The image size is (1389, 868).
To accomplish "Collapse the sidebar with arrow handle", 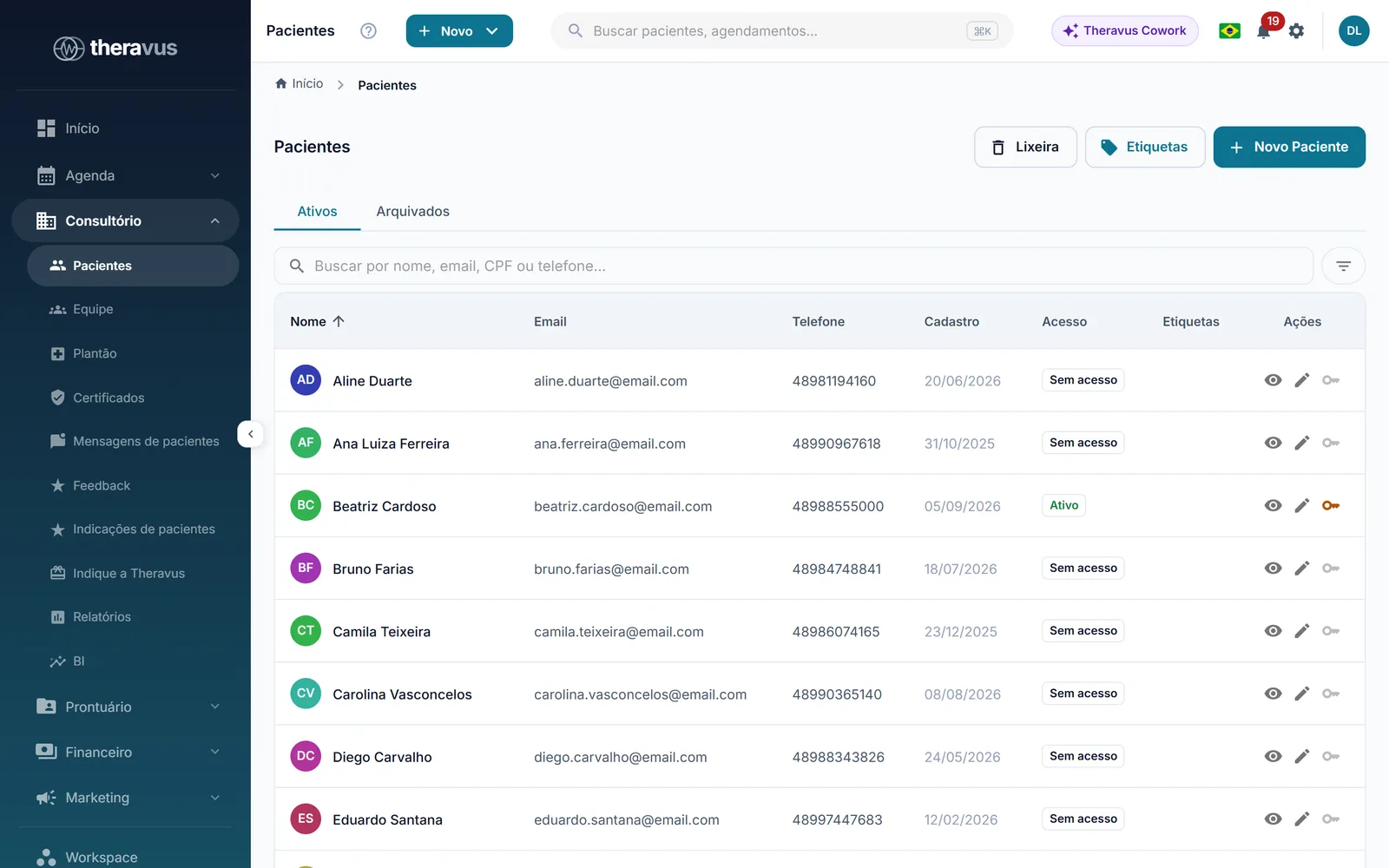I will tap(250, 434).
